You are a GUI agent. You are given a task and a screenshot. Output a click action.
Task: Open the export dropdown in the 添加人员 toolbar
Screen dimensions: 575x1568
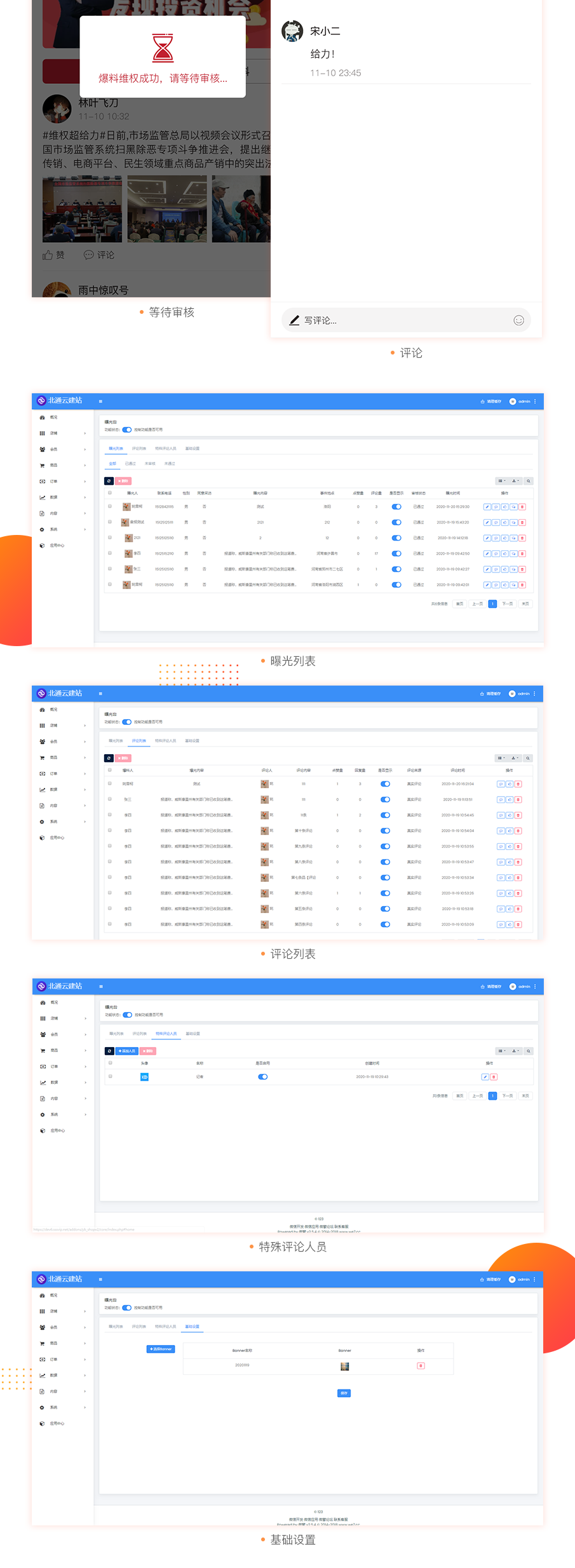click(x=515, y=1051)
